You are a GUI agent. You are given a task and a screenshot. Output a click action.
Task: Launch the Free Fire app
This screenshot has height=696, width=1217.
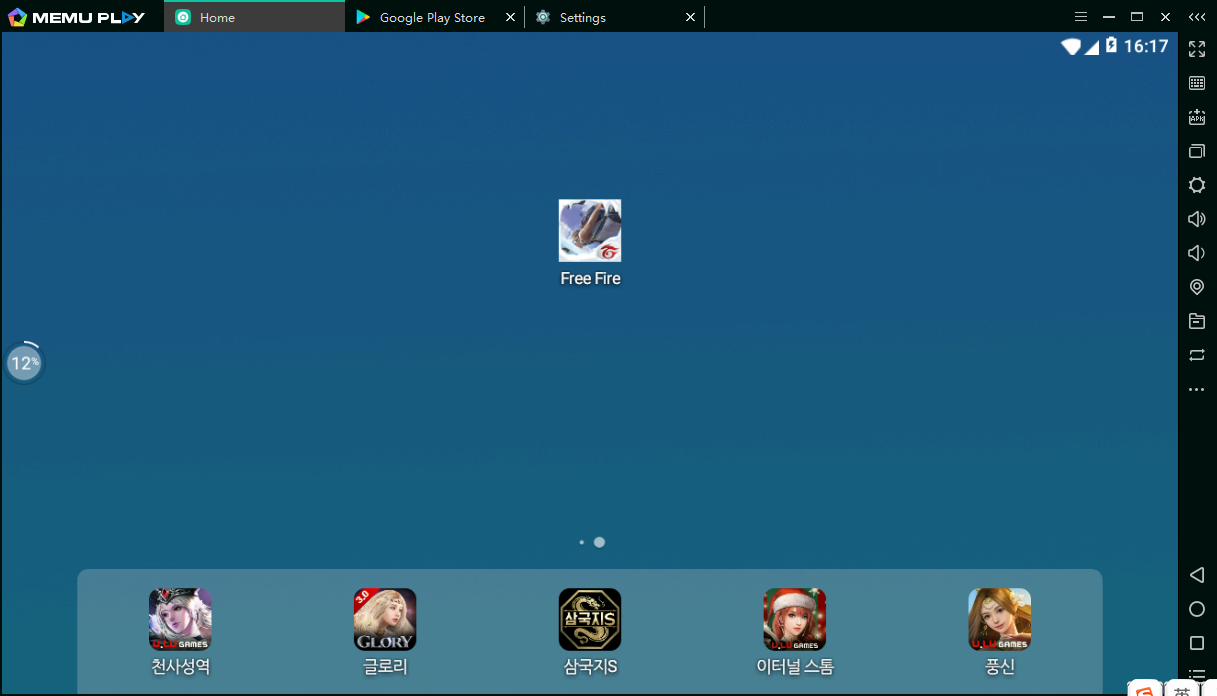coord(590,231)
